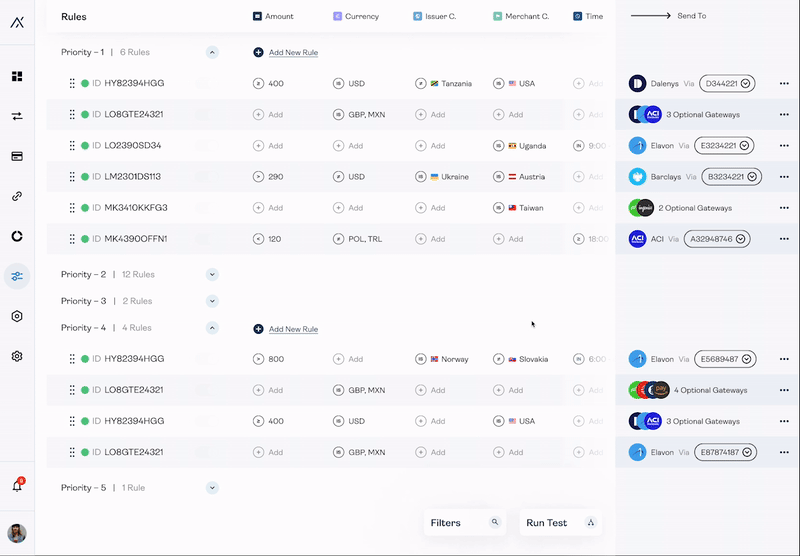Click the Dalenys gateway logo
The width and height of the screenshot is (800, 556).
pyautogui.click(x=637, y=83)
